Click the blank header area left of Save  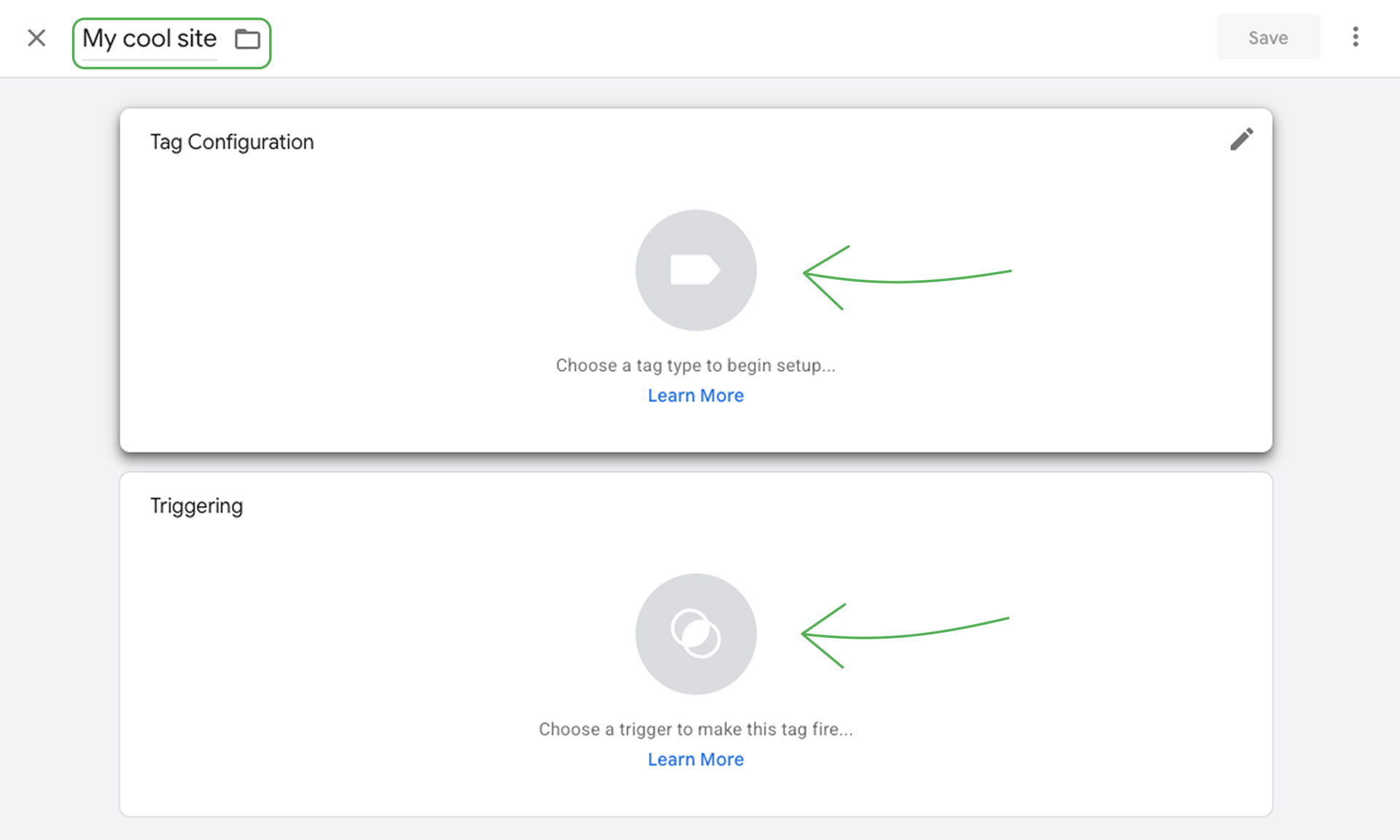click(729, 38)
